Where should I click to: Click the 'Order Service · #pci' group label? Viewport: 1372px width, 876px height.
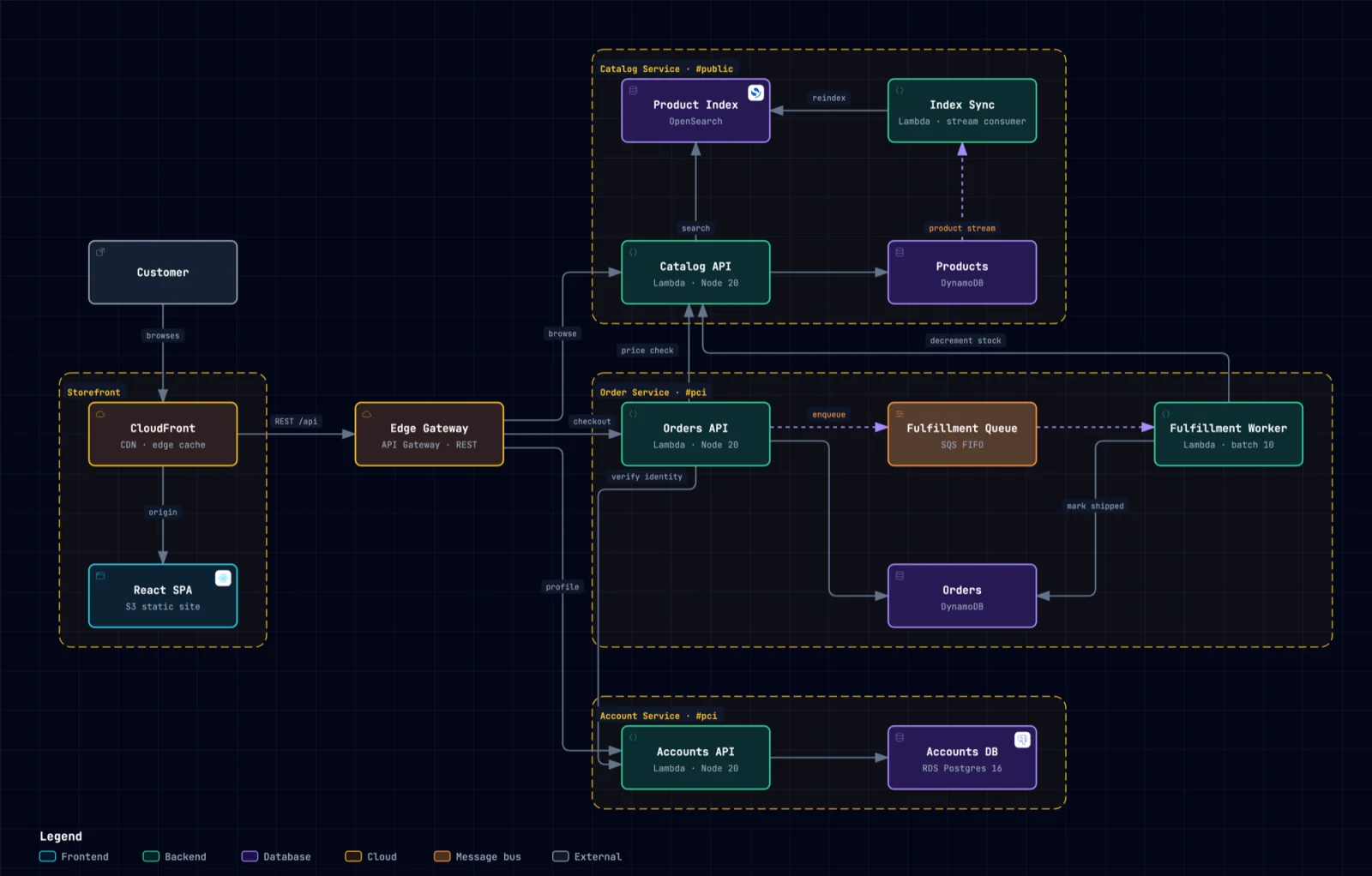[x=653, y=393]
